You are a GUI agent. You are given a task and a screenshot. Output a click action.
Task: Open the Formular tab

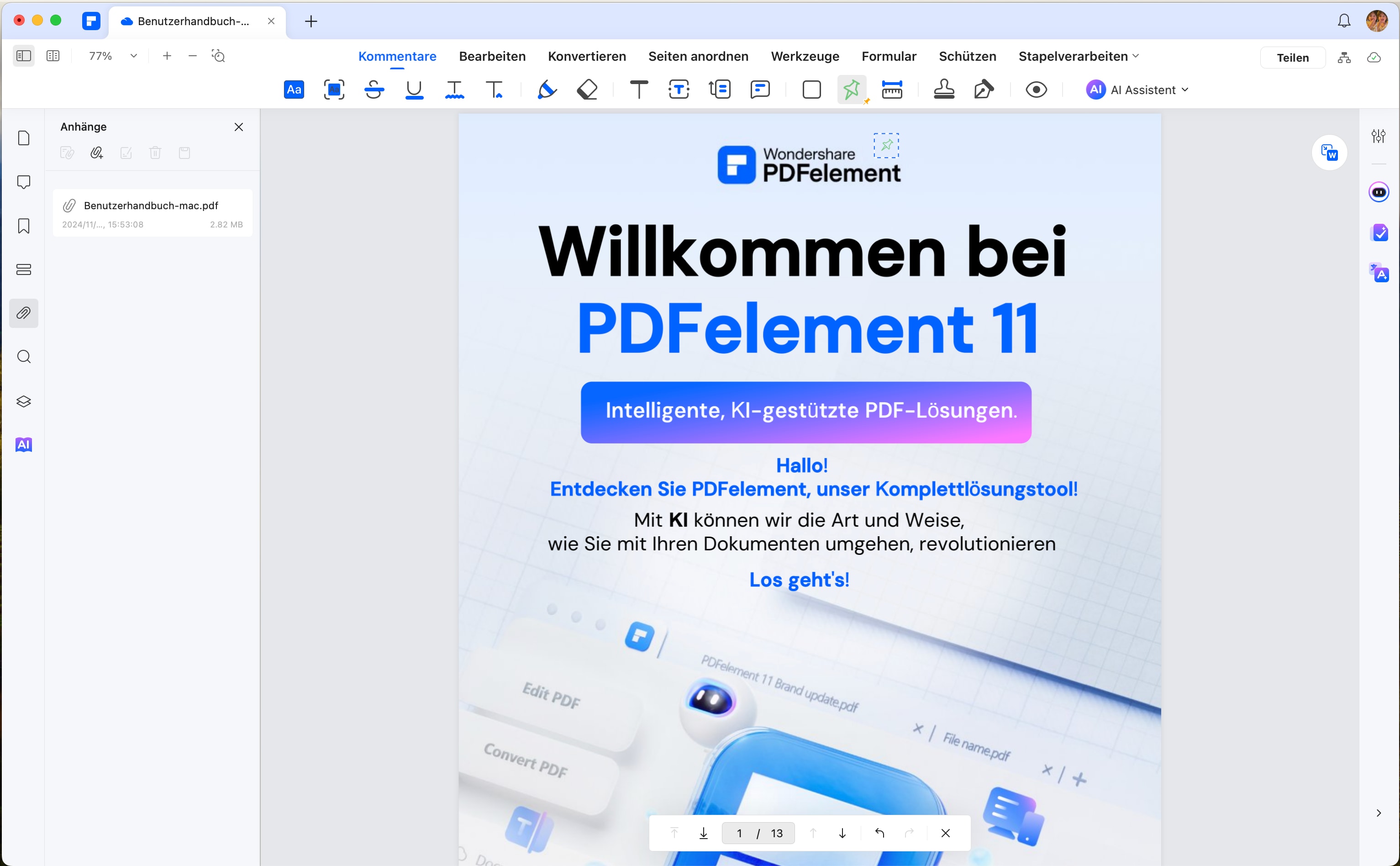click(x=889, y=56)
